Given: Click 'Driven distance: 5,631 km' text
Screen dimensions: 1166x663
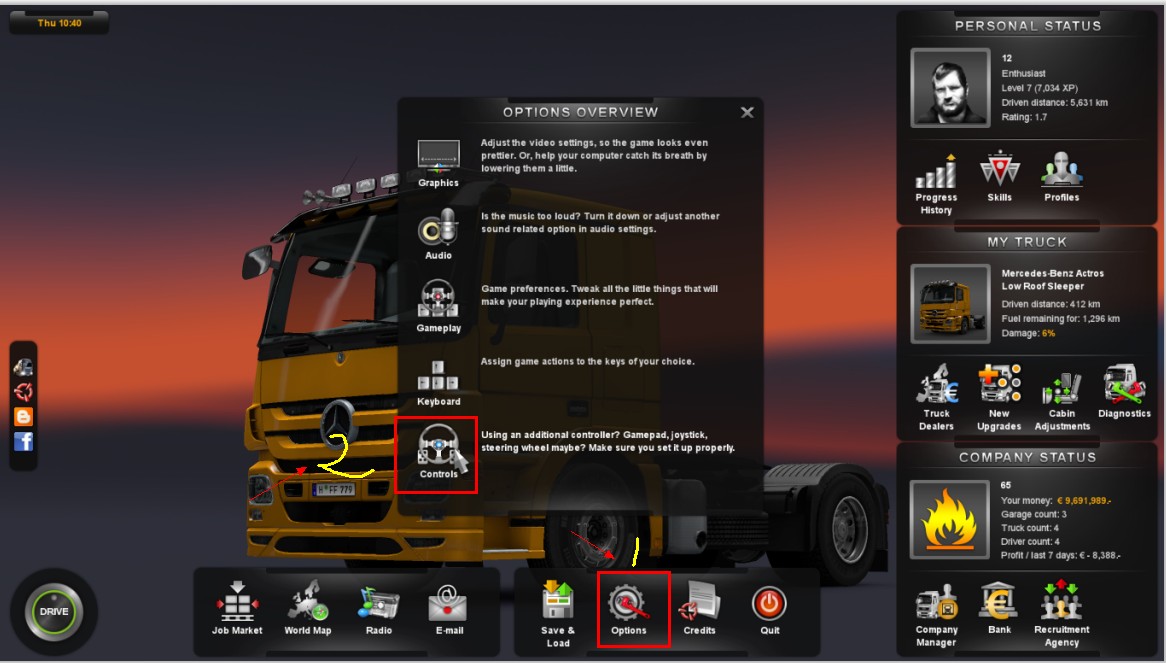Looking at the screenshot, I should point(1054,103).
